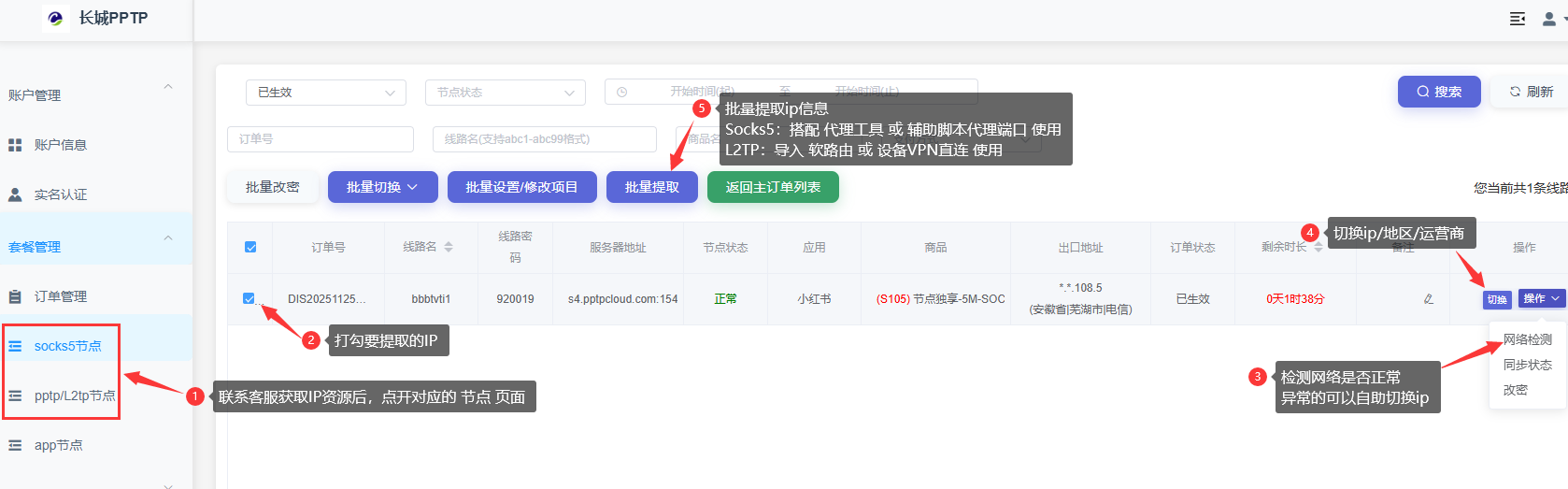Screen dimensions: 1568x489
Task: Click server address s4.pptpcloud.com:154
Action: (x=622, y=299)
